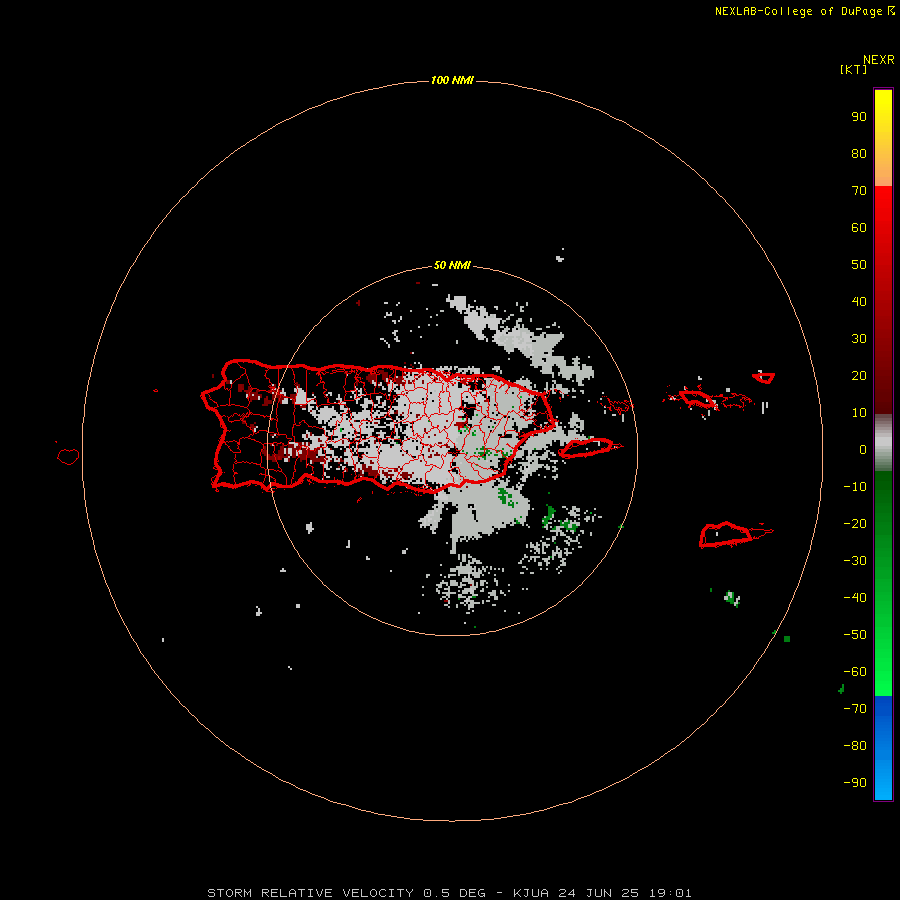Click the small Mona island outline far west
The height and width of the screenshot is (900, 900).
pyautogui.click(x=68, y=456)
